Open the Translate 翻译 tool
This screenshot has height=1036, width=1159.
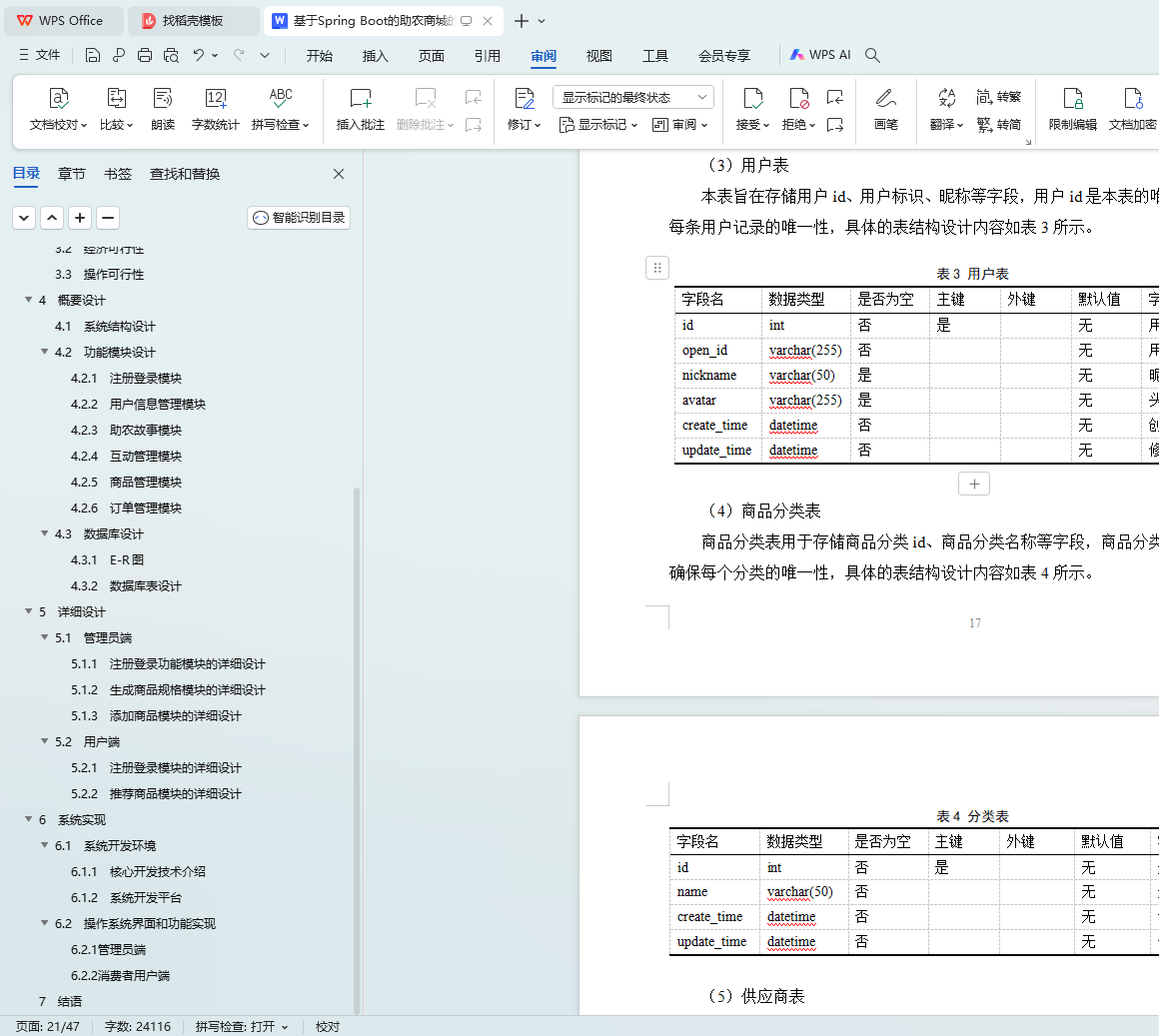(946, 109)
